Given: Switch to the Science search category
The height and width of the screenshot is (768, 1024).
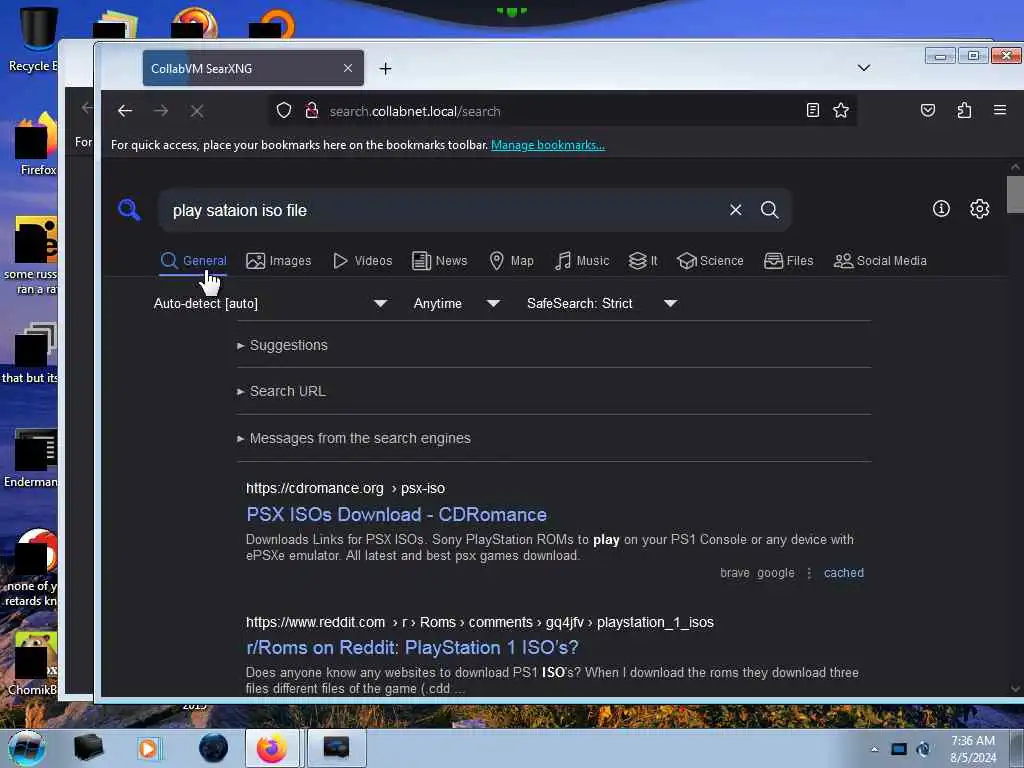Looking at the screenshot, I should [710, 261].
